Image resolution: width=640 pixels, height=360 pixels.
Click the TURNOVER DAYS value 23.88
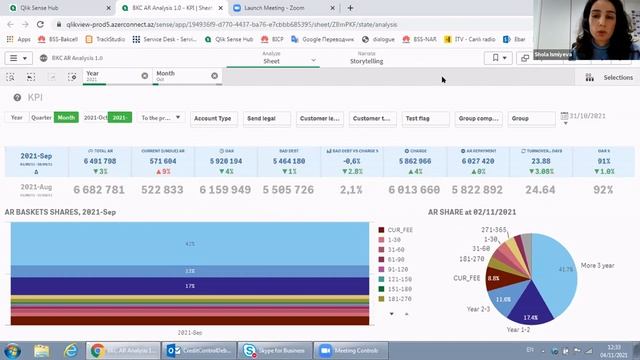point(541,161)
